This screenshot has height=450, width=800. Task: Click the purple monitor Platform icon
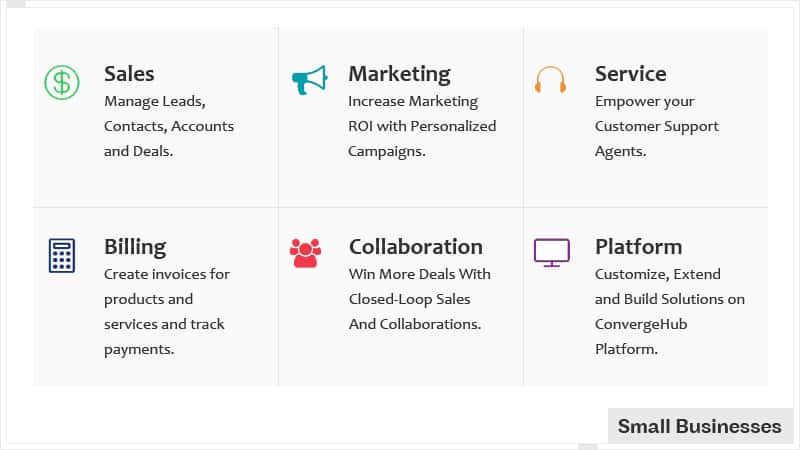[552, 252]
